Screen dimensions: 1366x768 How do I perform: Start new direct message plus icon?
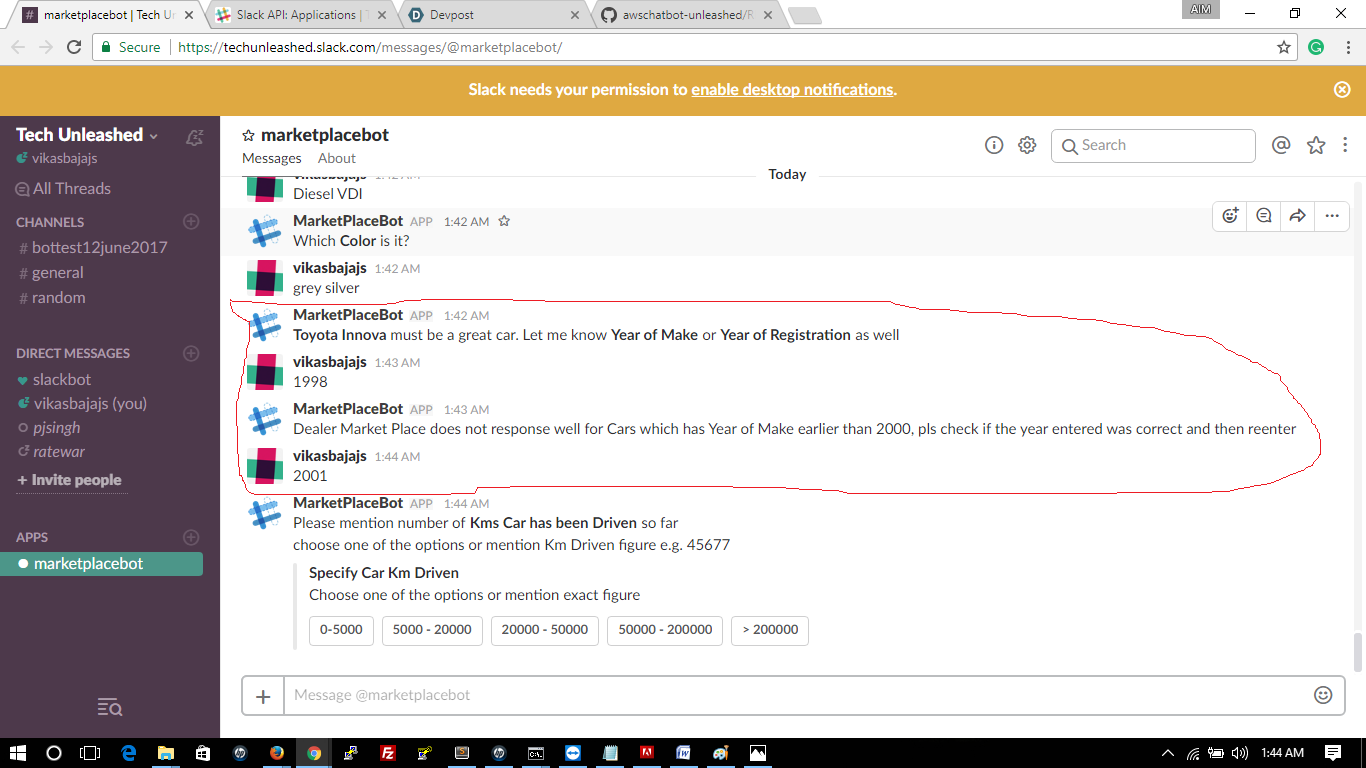[191, 353]
